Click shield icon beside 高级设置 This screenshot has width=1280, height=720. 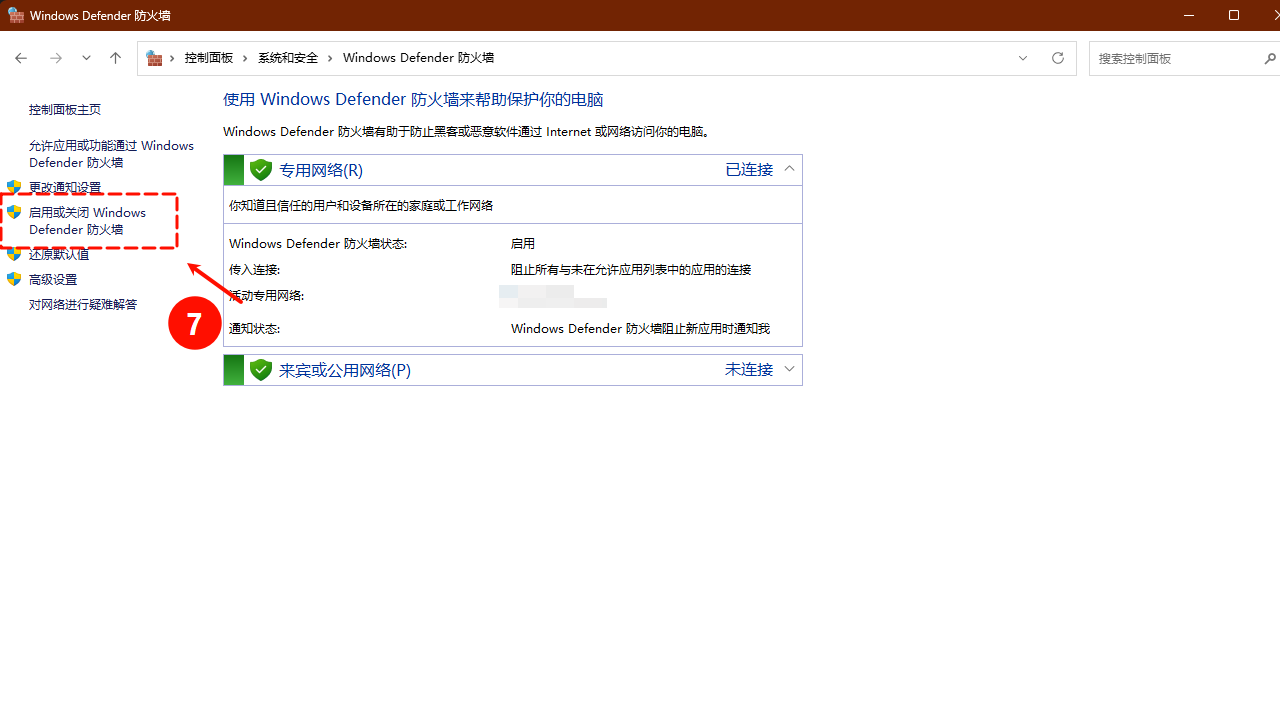(x=14, y=279)
